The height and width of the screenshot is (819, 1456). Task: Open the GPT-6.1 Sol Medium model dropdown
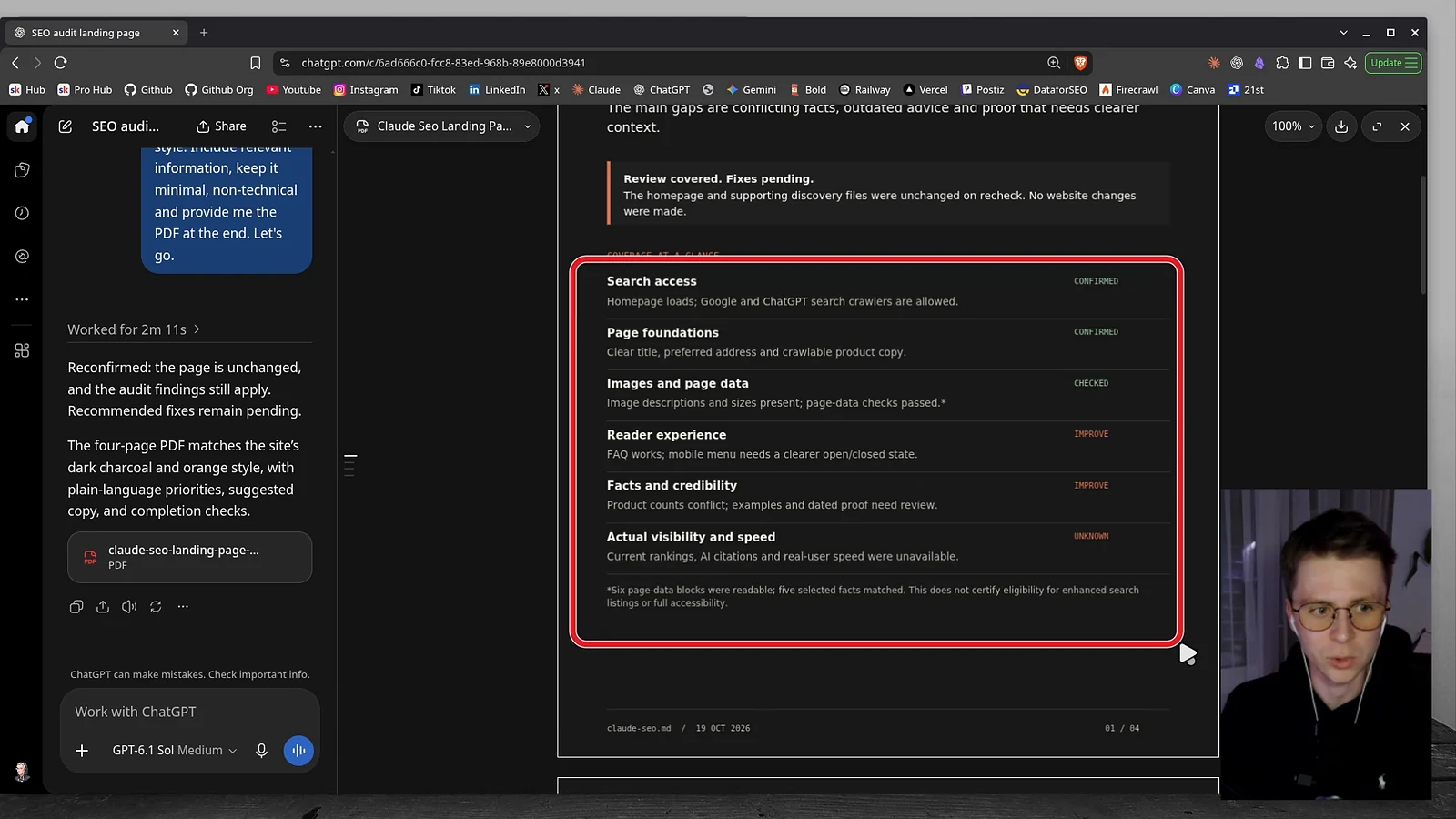tap(174, 751)
